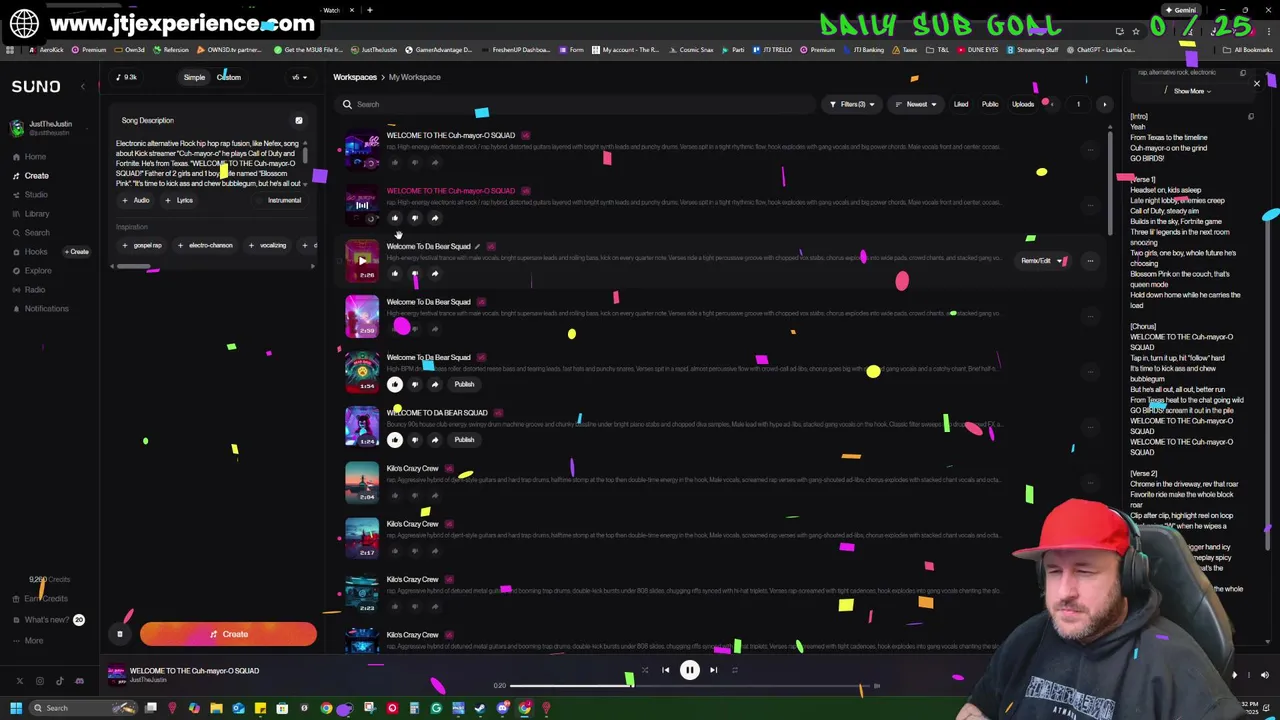Edit title pencil on Welcome To Da Bear Squad
Image resolution: width=1280 pixels, height=720 pixels.
(477, 246)
